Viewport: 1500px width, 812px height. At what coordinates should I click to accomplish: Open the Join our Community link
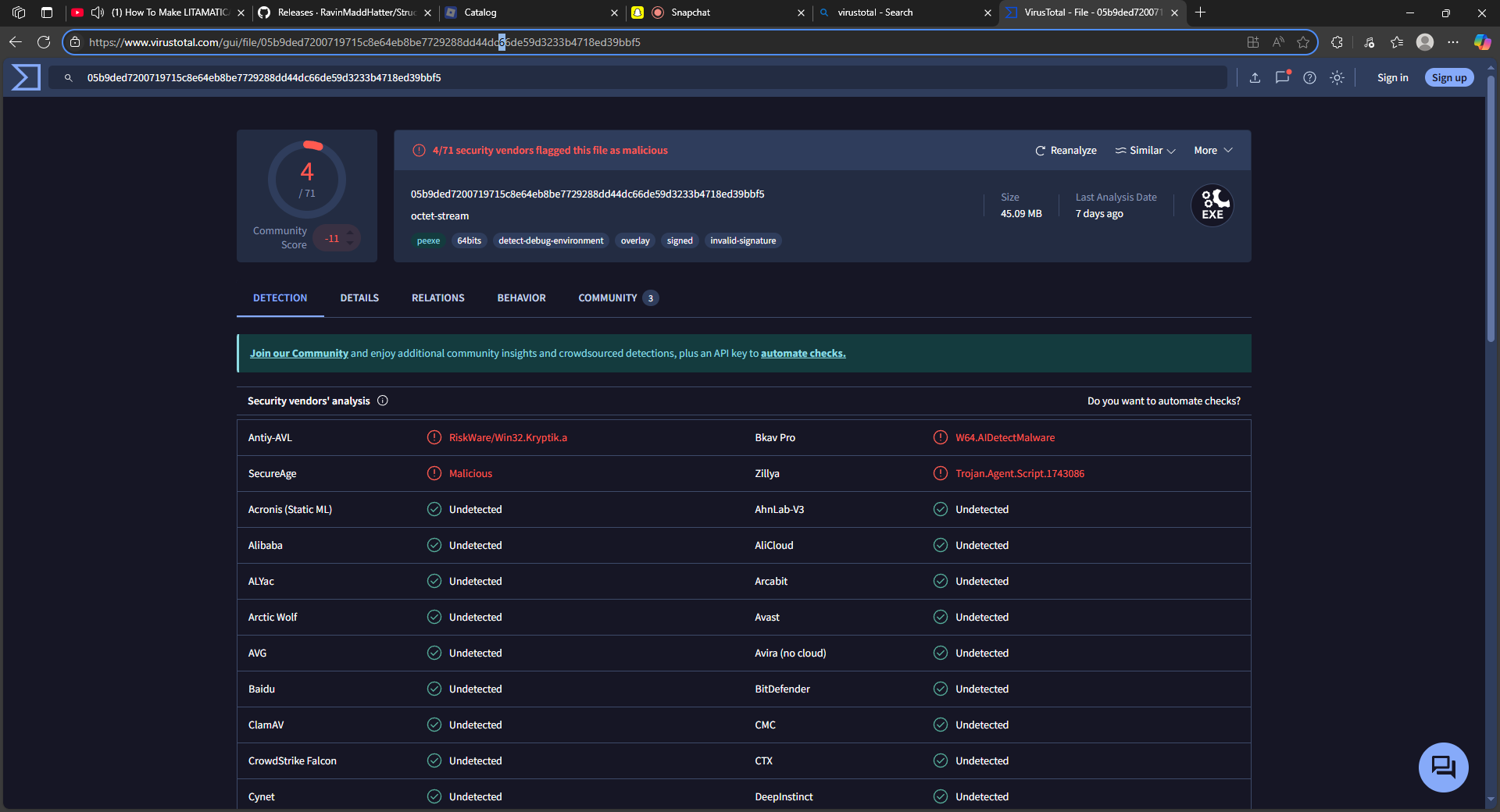pos(298,353)
